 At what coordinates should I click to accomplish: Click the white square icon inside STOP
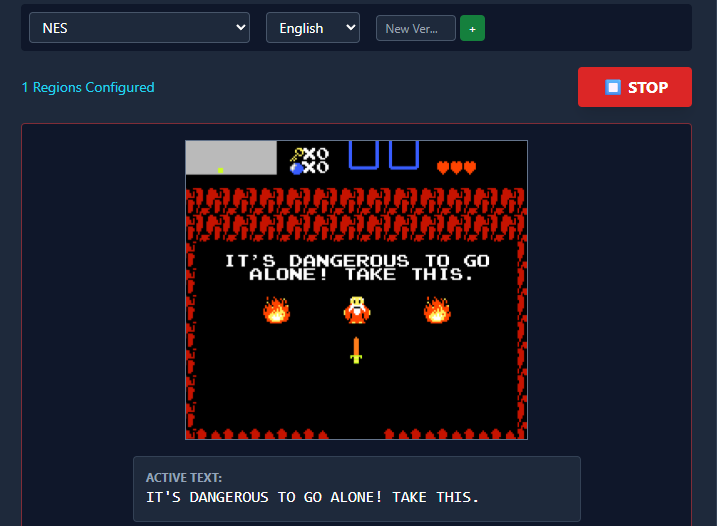[x=613, y=88]
